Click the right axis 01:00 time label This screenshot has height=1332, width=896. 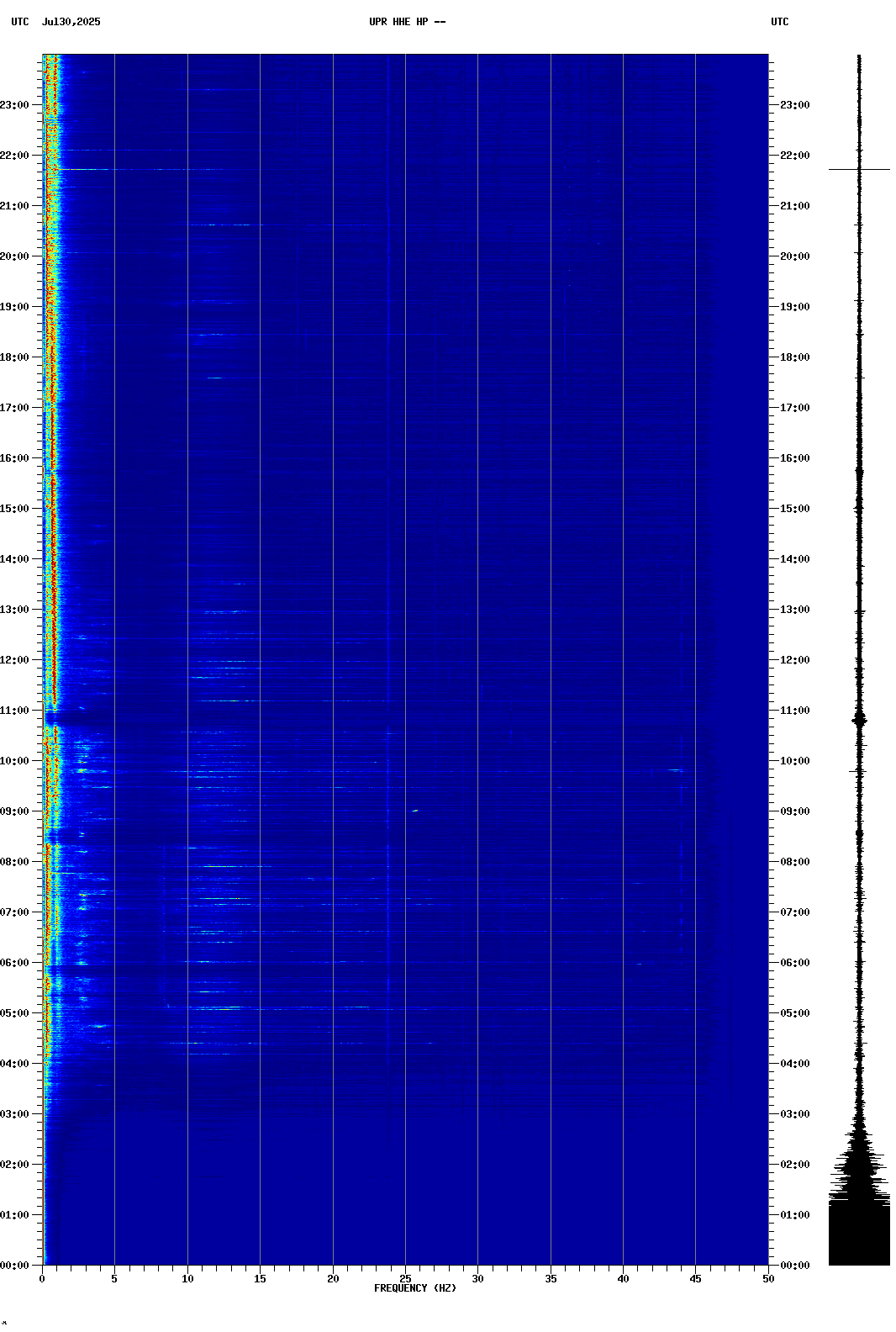(x=795, y=1215)
